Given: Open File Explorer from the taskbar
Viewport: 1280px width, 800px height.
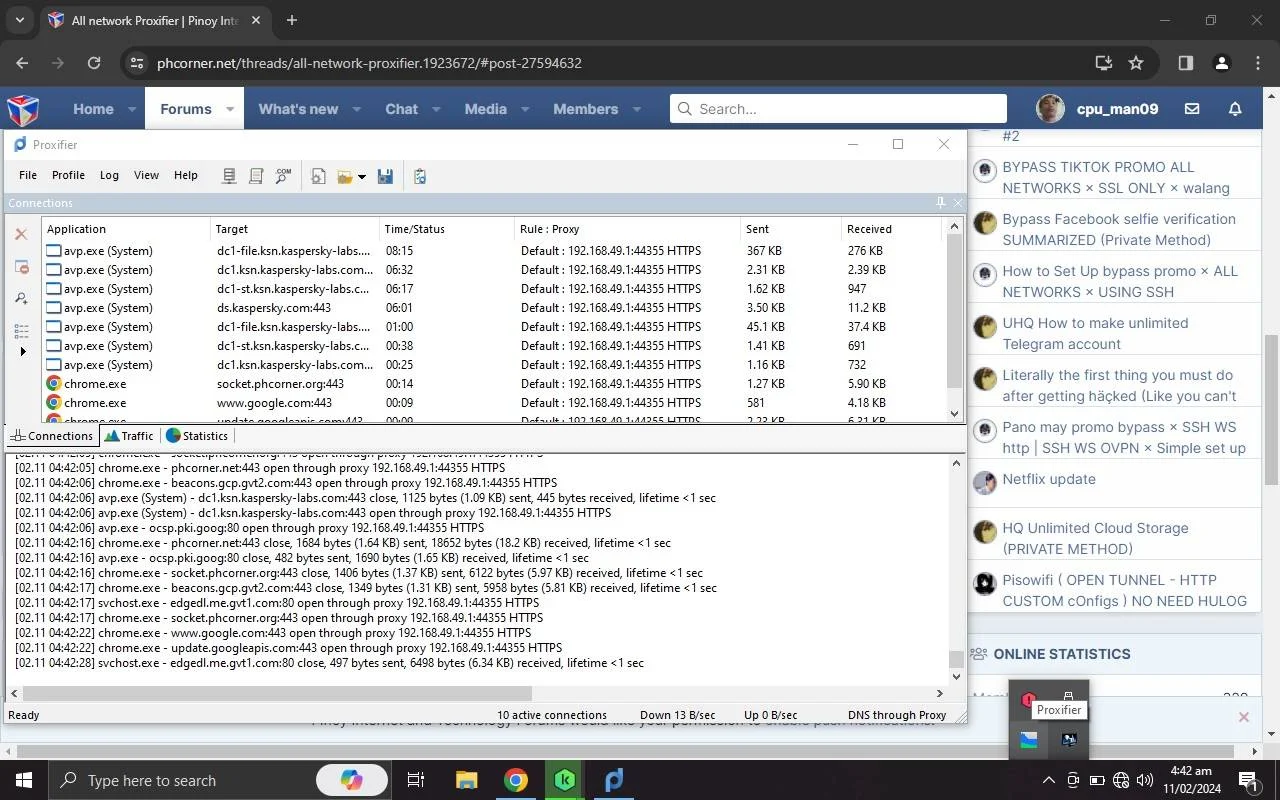Looking at the screenshot, I should [467, 780].
